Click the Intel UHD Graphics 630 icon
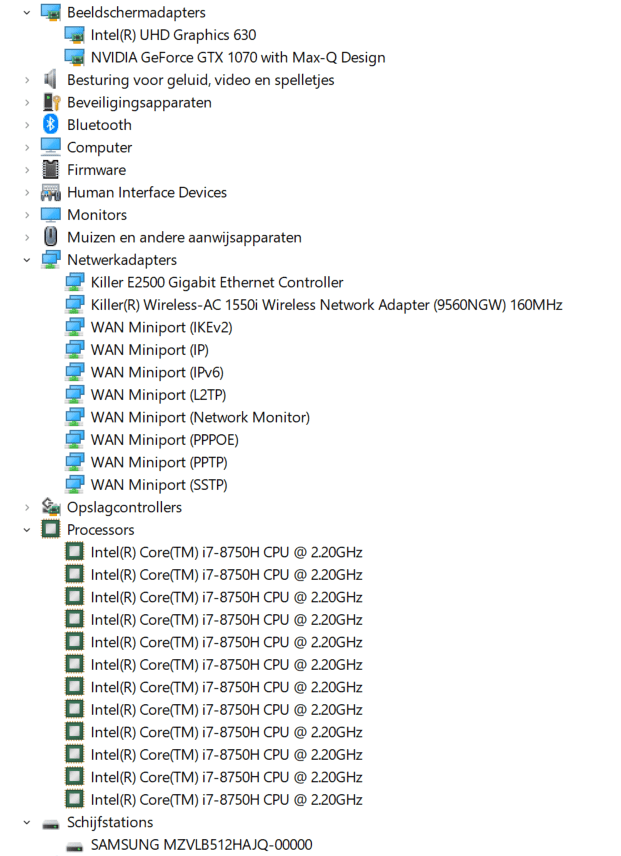The image size is (621, 856). 74,35
